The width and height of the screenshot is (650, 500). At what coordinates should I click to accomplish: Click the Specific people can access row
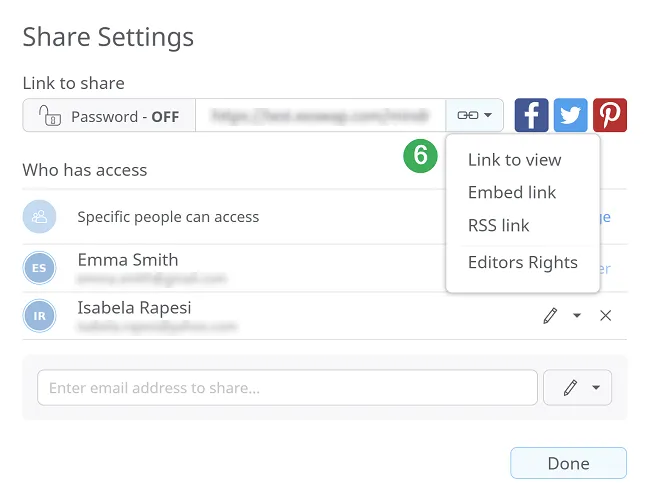click(x=168, y=217)
